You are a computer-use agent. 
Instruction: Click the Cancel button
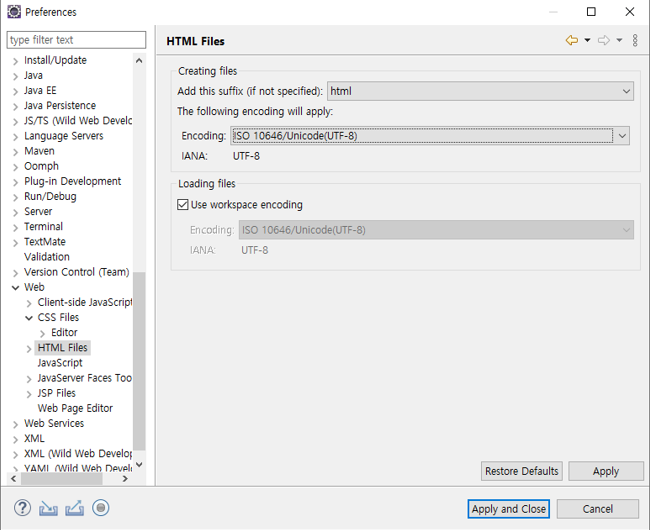597,509
